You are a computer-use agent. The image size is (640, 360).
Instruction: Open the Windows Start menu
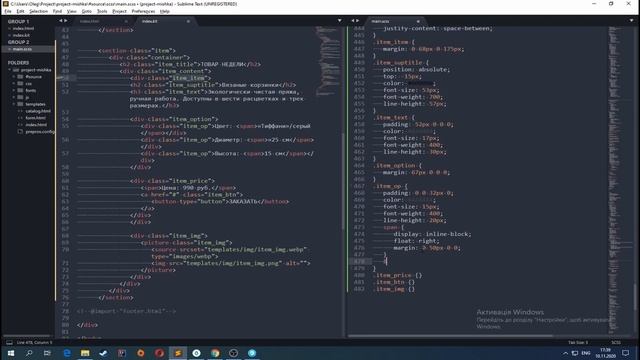[x=11, y=353]
